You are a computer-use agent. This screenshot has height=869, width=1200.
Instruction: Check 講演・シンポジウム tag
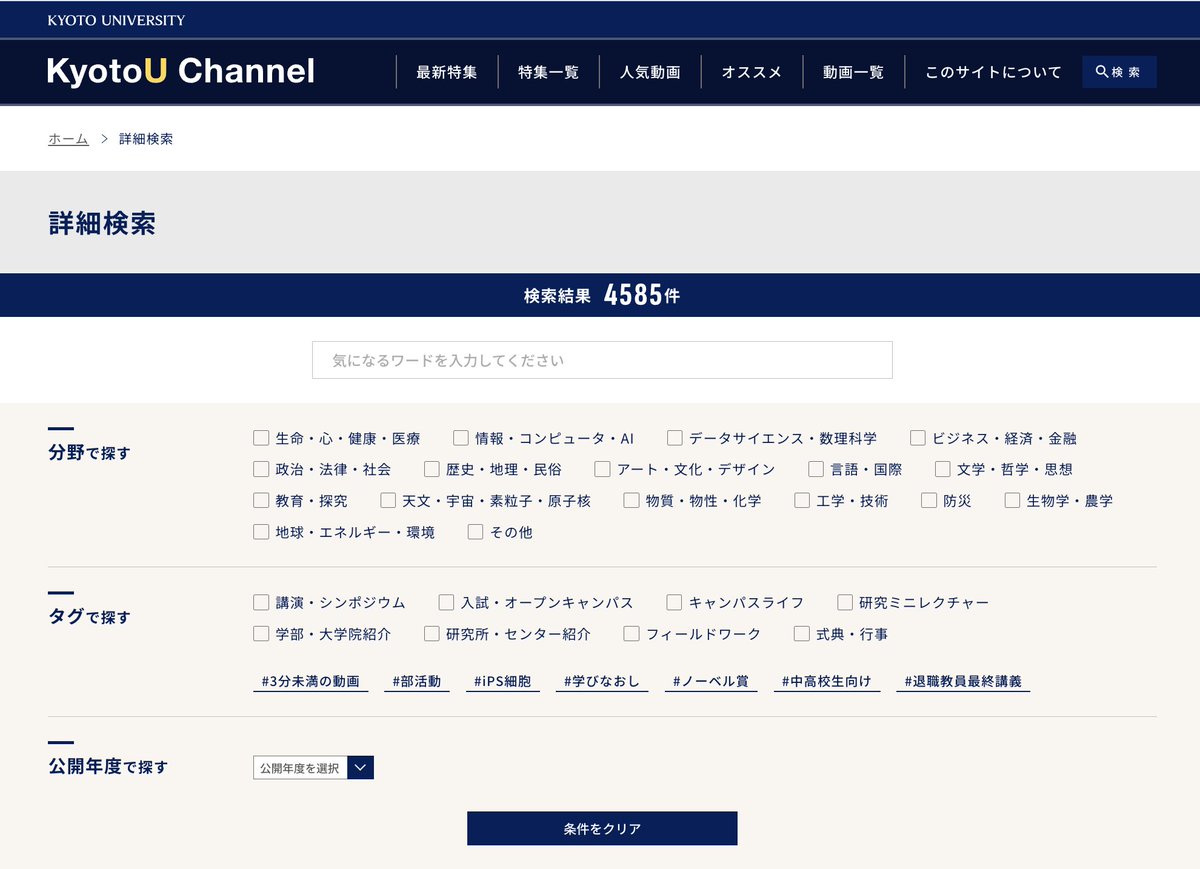(x=261, y=602)
